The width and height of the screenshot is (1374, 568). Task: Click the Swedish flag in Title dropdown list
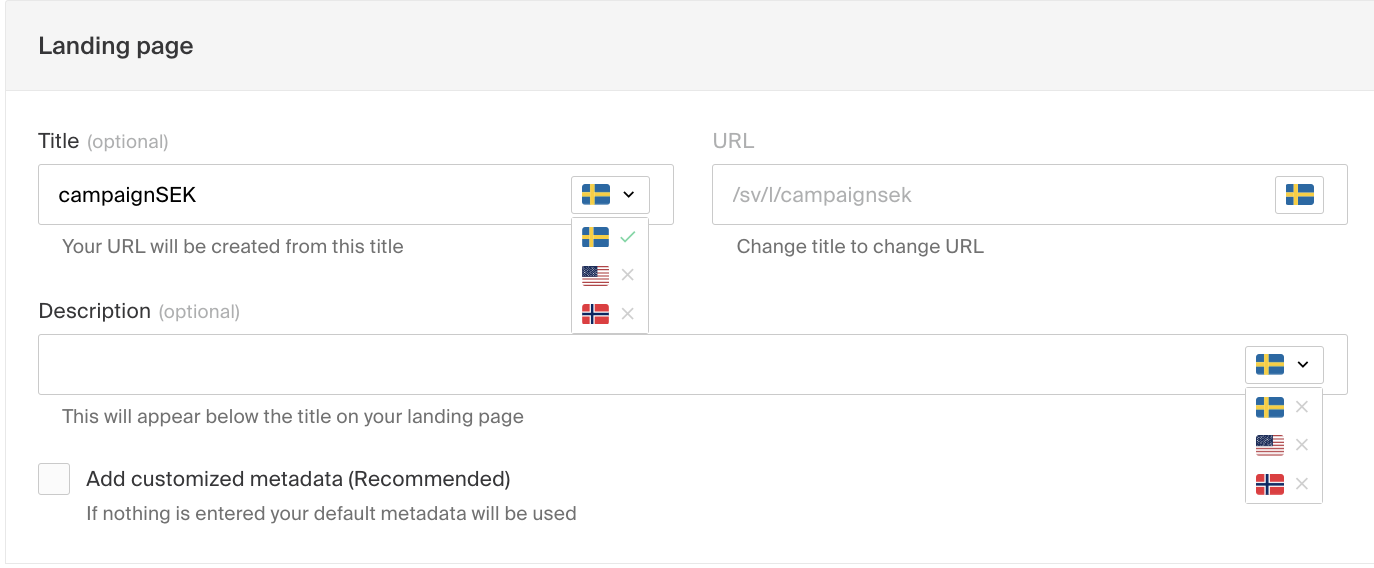click(x=595, y=237)
